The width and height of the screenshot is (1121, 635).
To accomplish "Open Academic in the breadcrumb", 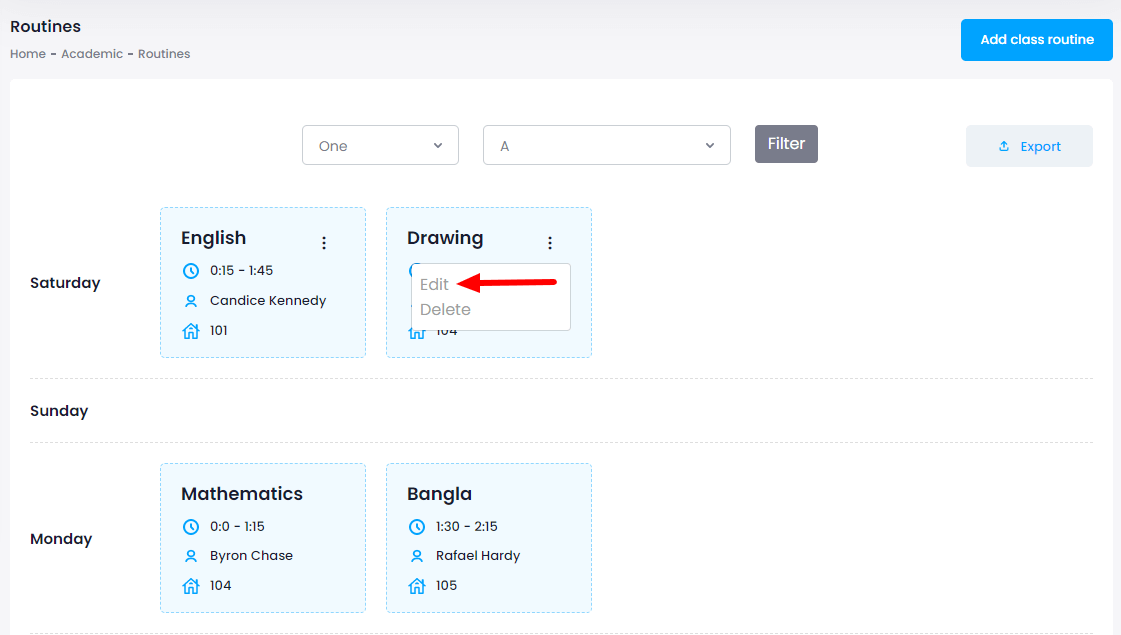I will 92,54.
